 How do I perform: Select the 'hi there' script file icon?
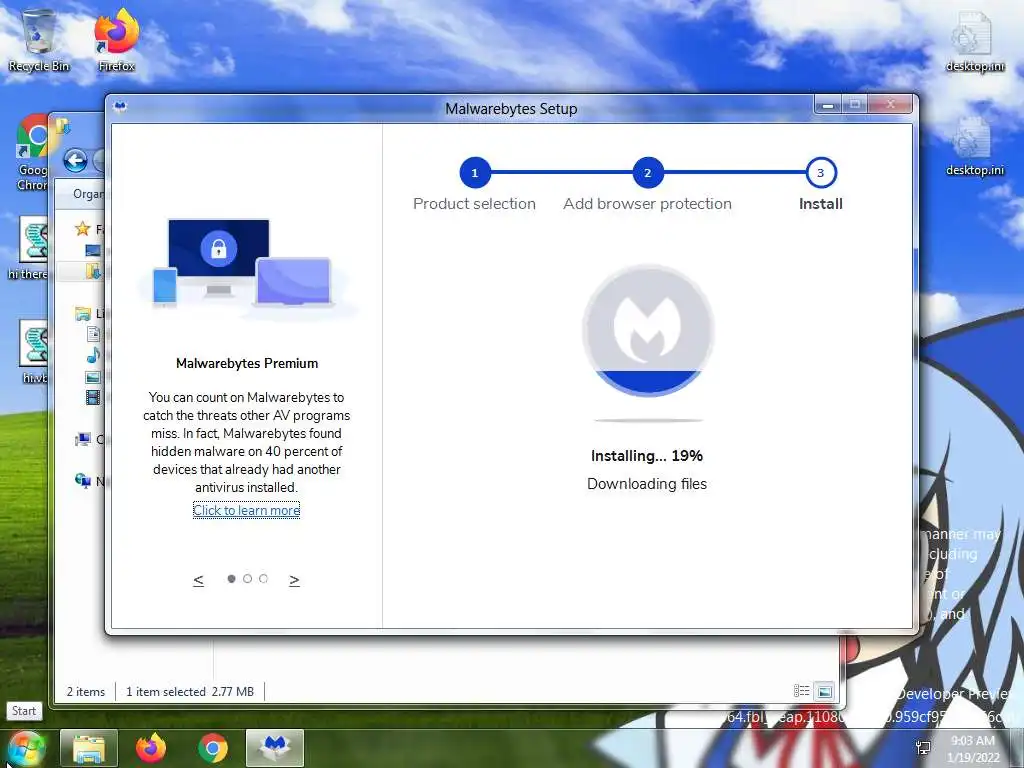[31, 248]
